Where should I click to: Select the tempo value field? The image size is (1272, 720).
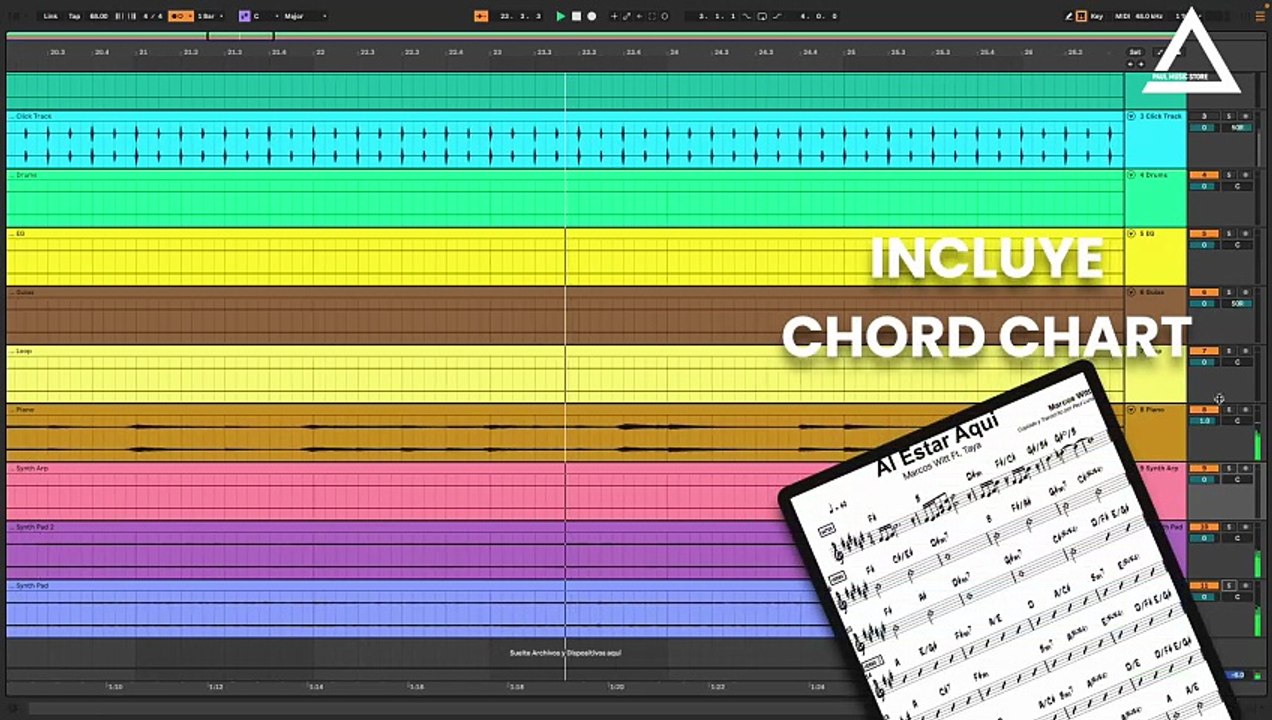pos(99,16)
